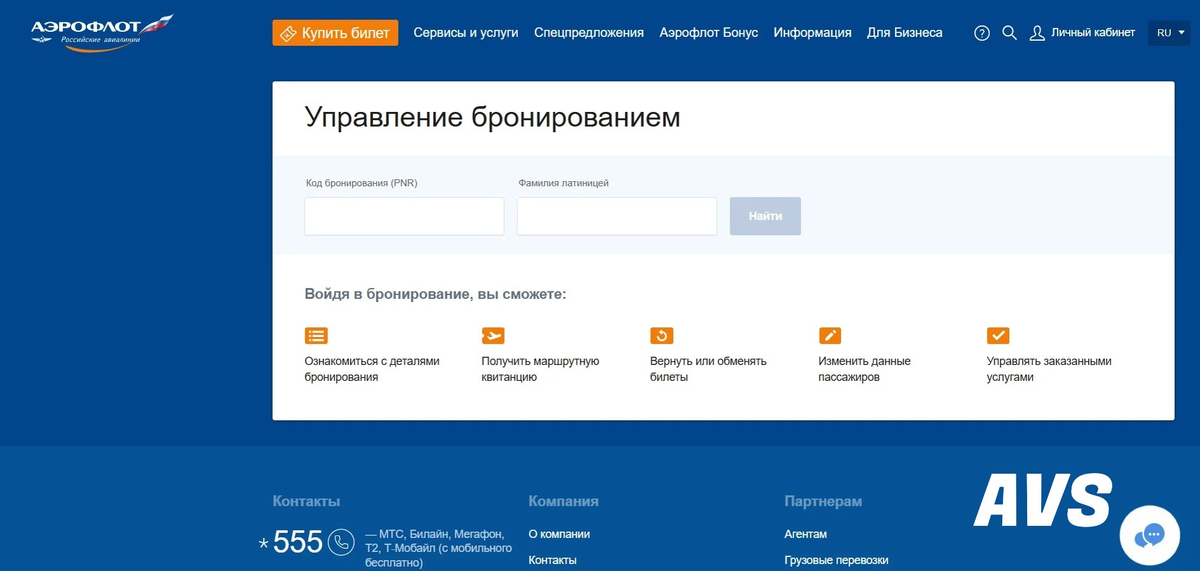Click text Управлять заказанными услугами
Screen dimensions: 1200x571
[x=1049, y=369]
